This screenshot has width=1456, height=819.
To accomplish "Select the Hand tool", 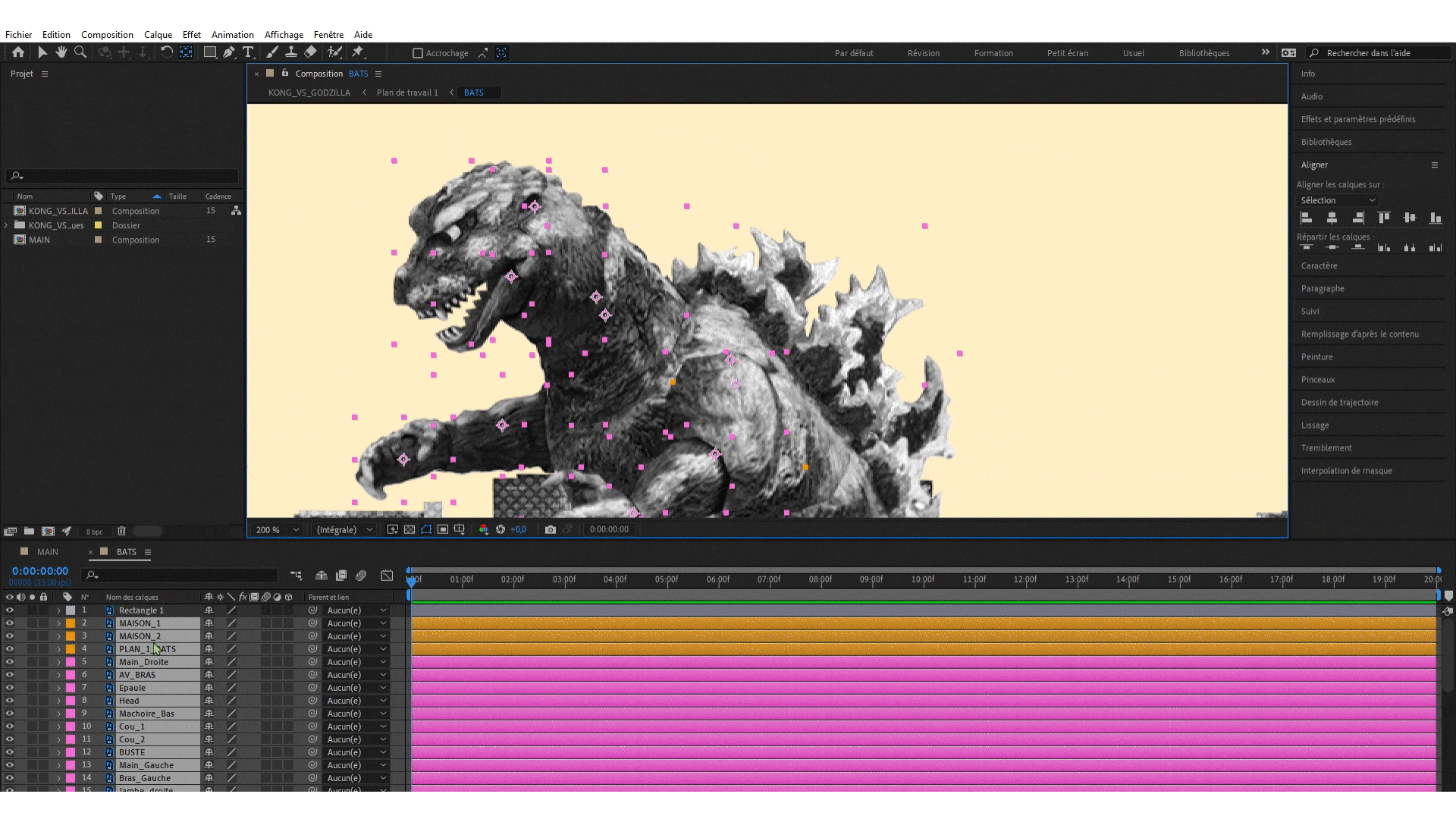I will [x=61, y=52].
